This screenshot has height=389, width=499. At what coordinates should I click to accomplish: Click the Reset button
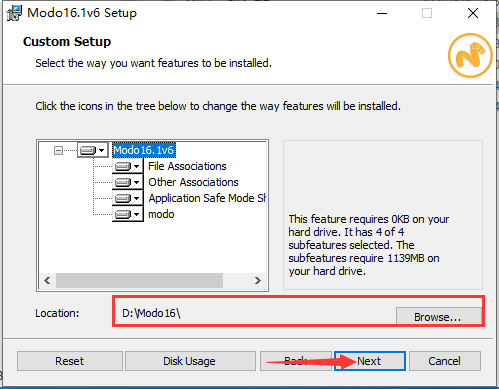(x=70, y=361)
